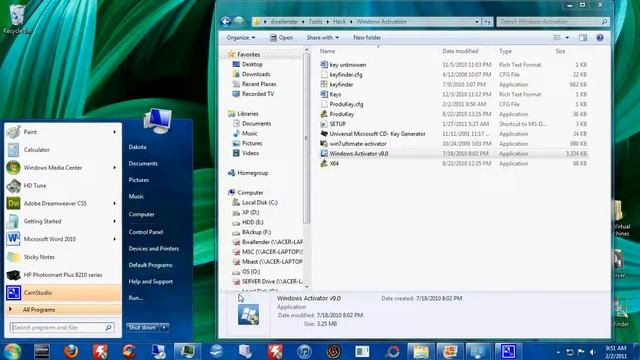Toggle the preview pane icon
The width and height of the screenshot is (640, 360).
pyautogui.click(x=583, y=38)
